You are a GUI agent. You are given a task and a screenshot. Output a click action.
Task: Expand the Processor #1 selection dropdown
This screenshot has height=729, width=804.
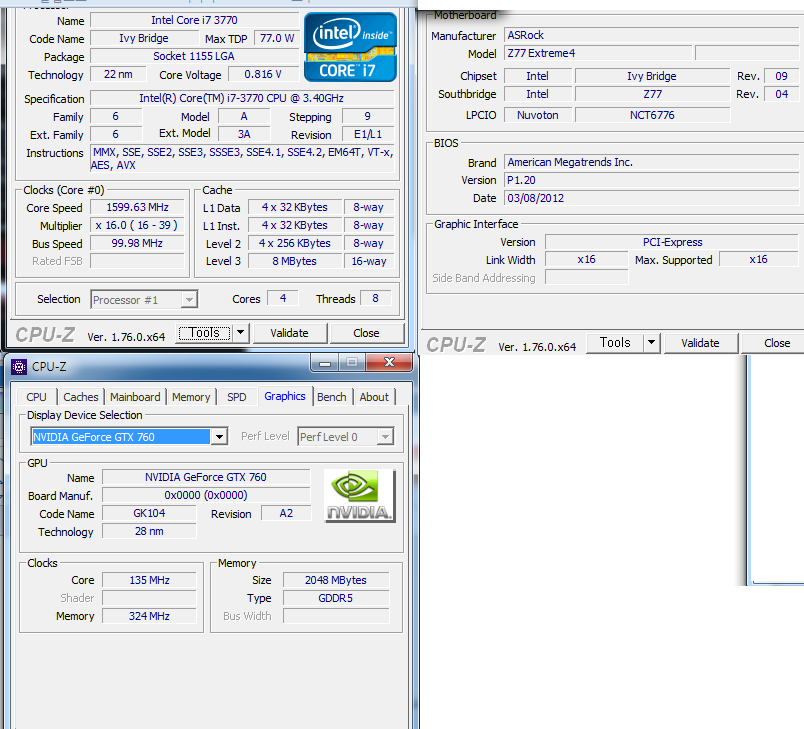[x=189, y=299]
